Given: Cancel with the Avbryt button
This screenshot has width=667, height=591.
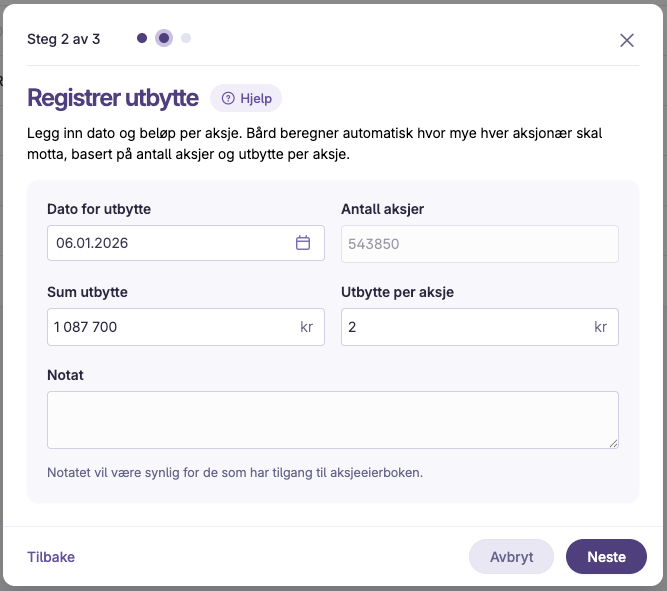Looking at the screenshot, I should coord(511,557).
